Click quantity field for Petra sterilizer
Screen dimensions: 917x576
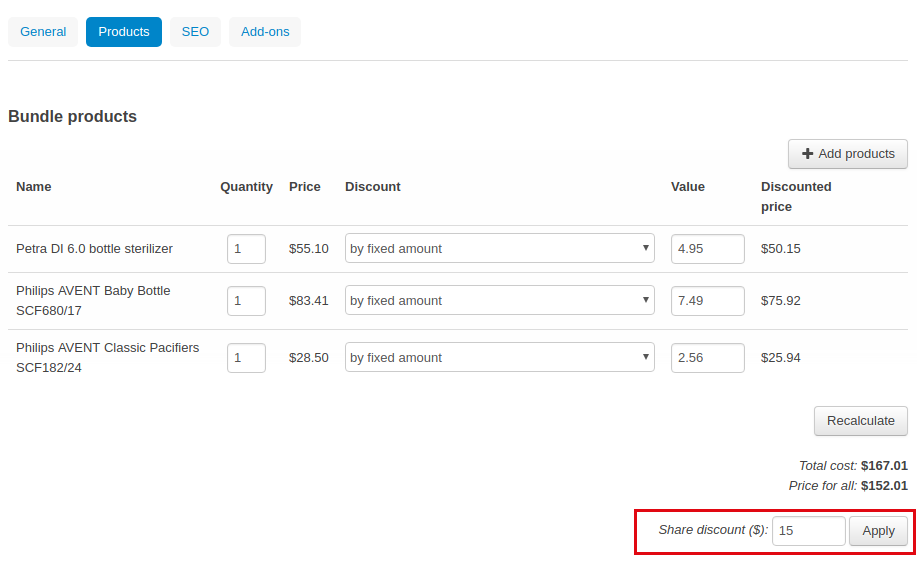tap(246, 249)
